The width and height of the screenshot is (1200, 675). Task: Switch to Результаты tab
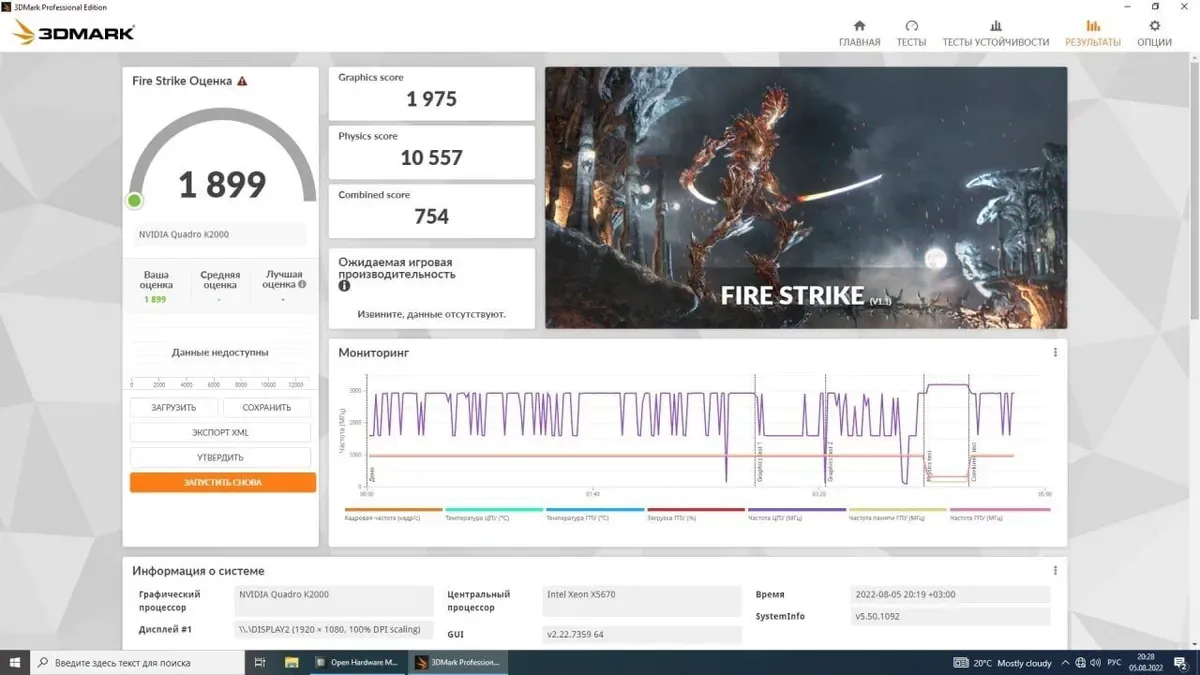click(x=1092, y=33)
